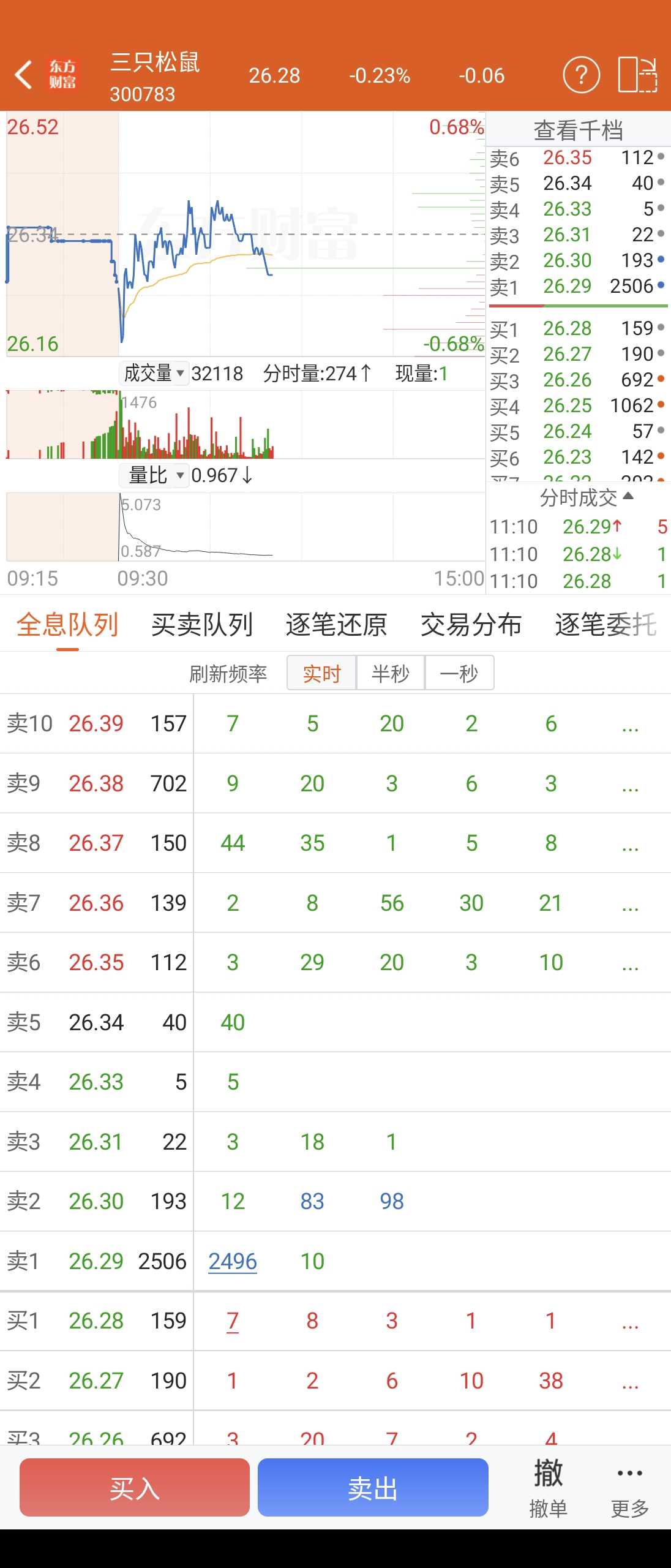Expand more orders in 卖9 row

(x=630, y=783)
